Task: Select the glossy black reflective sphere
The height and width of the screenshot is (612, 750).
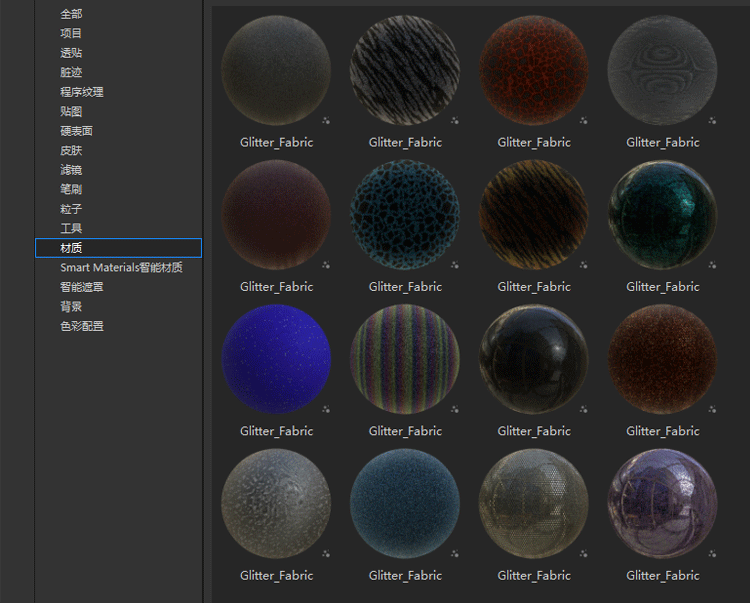Action: (534, 359)
